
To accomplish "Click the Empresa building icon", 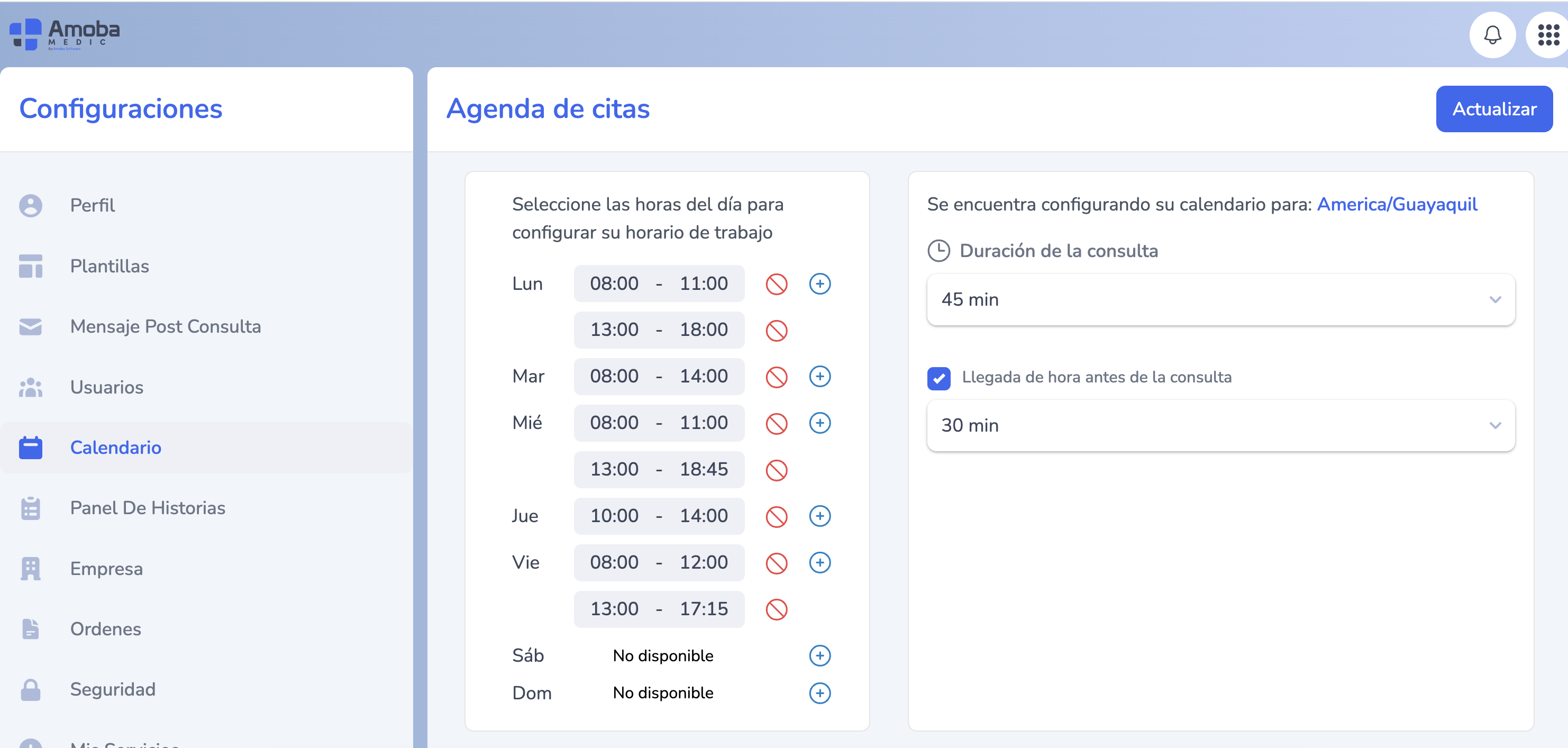I will coord(30,569).
